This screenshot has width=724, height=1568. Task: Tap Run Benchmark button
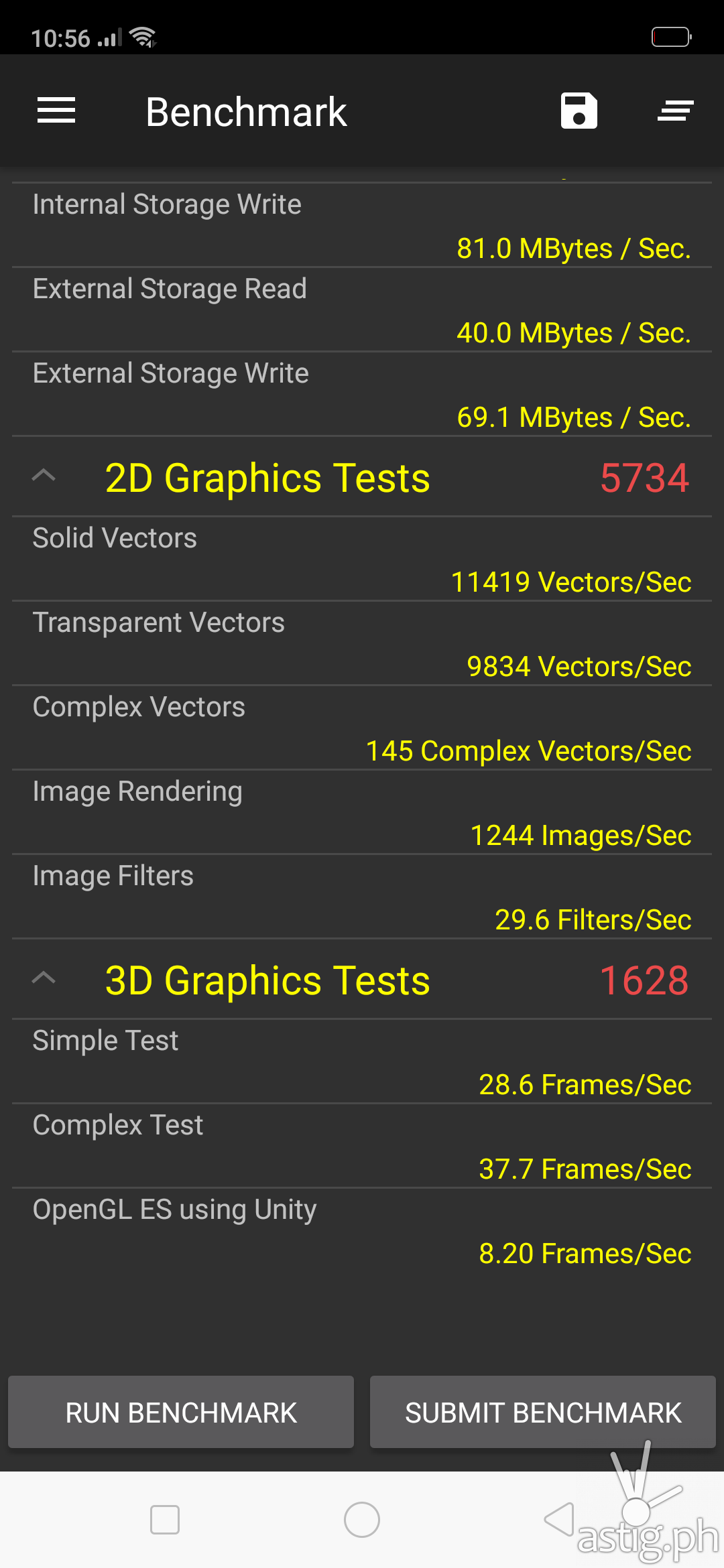[x=181, y=1413]
